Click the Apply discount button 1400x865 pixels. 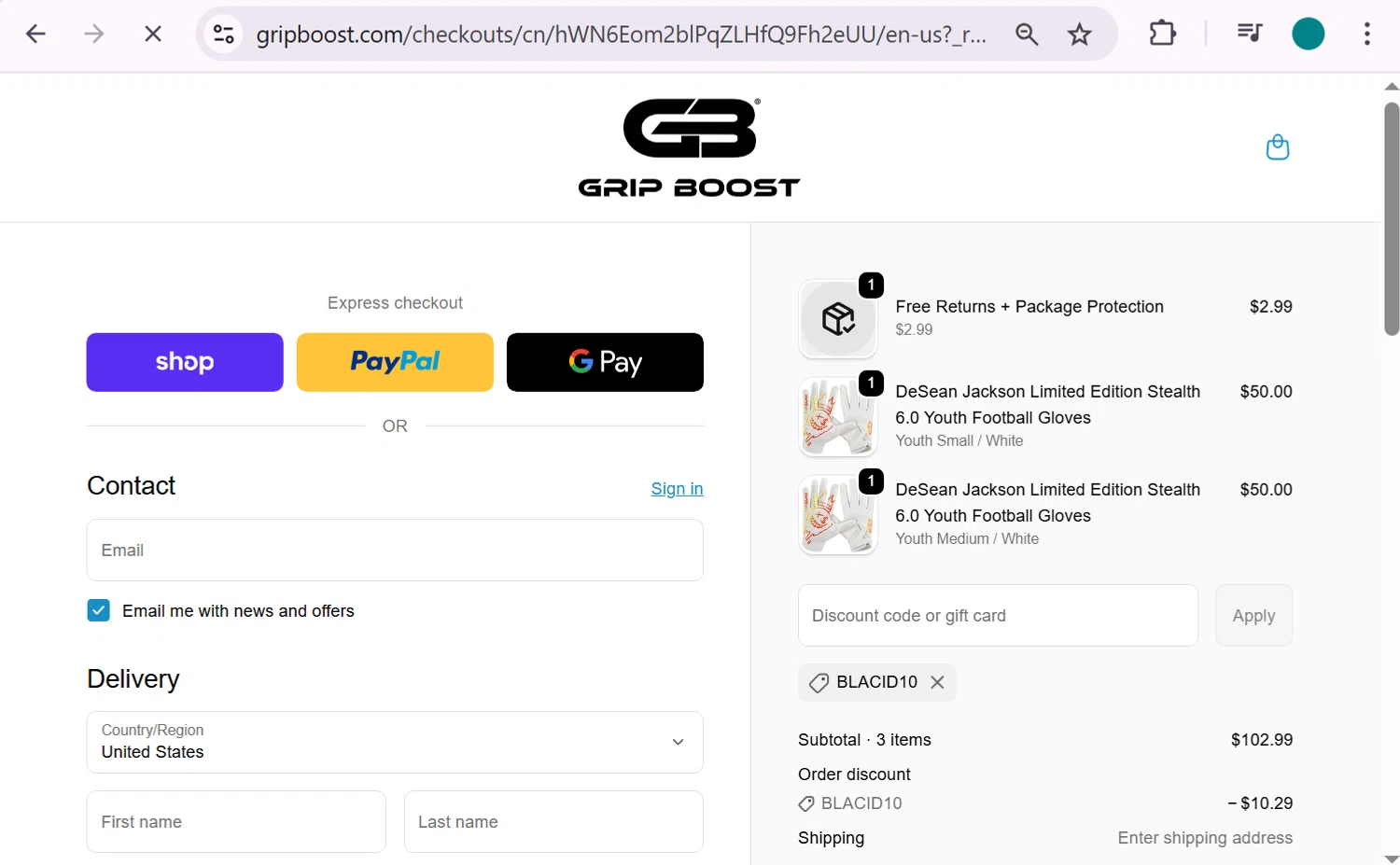pos(1253,616)
